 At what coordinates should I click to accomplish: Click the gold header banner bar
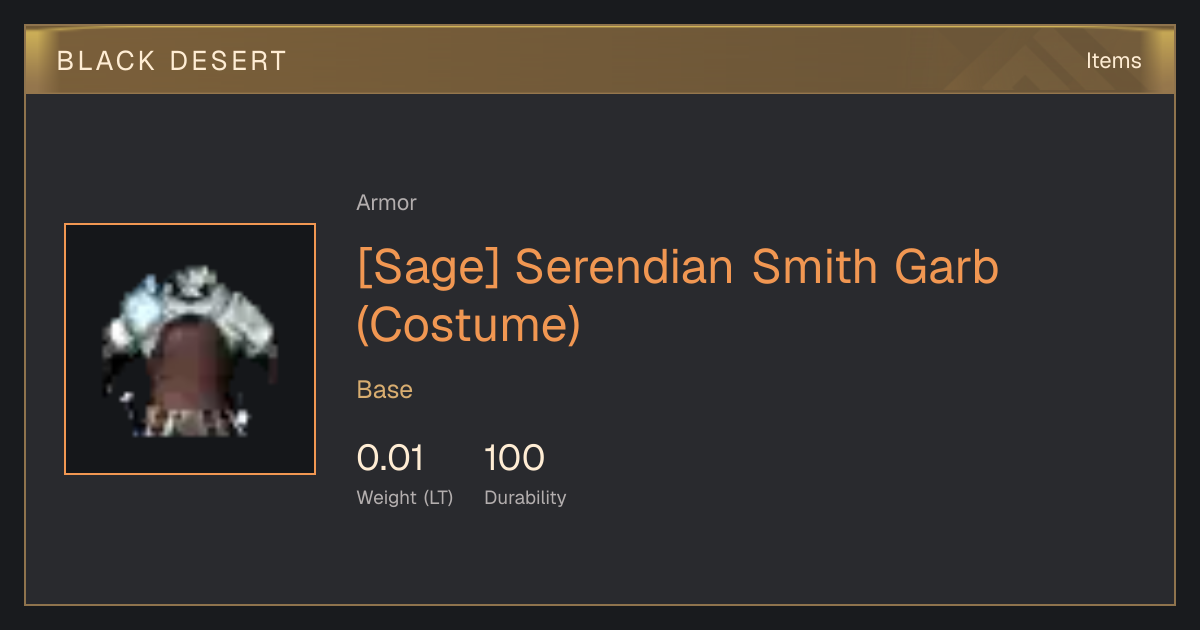point(600,60)
